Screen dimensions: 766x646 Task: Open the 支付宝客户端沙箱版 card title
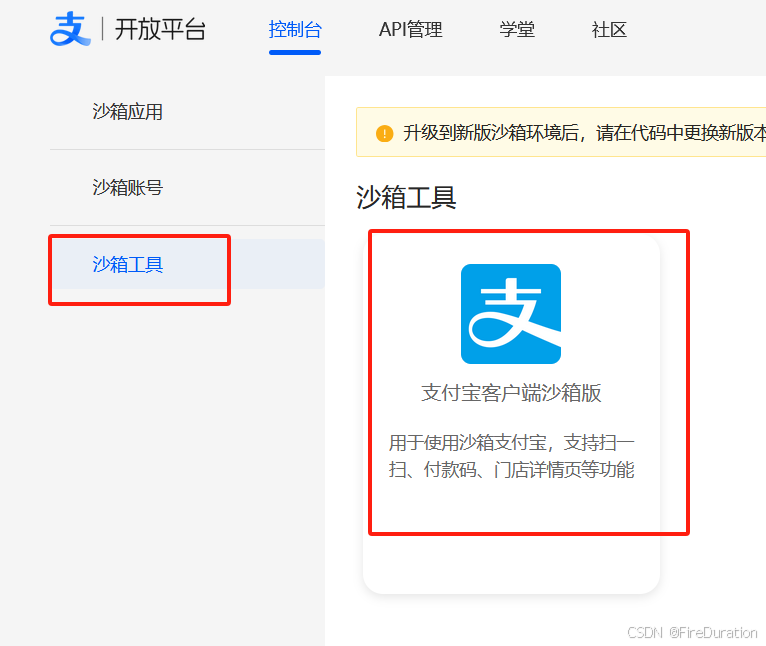click(x=511, y=393)
